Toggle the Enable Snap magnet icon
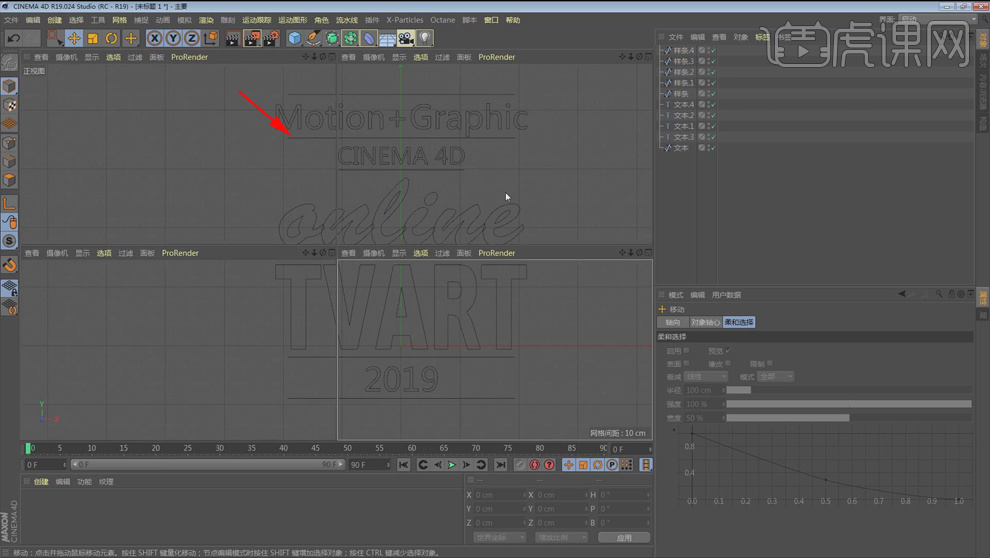The width and height of the screenshot is (990, 558). [9, 264]
